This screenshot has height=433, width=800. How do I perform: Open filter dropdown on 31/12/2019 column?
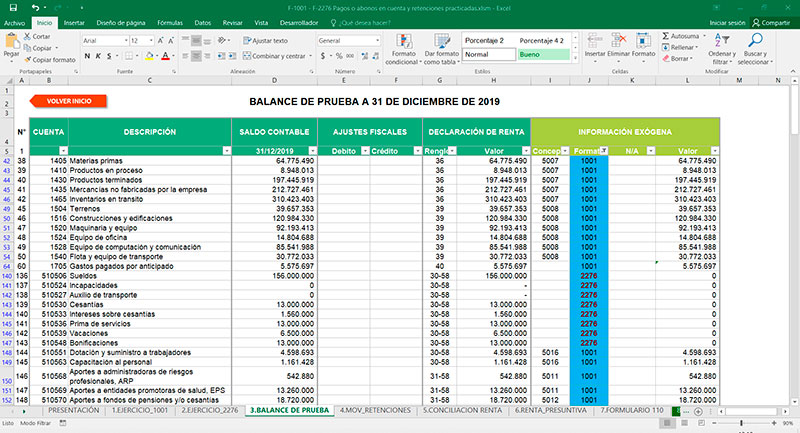pyautogui.click(x=312, y=151)
